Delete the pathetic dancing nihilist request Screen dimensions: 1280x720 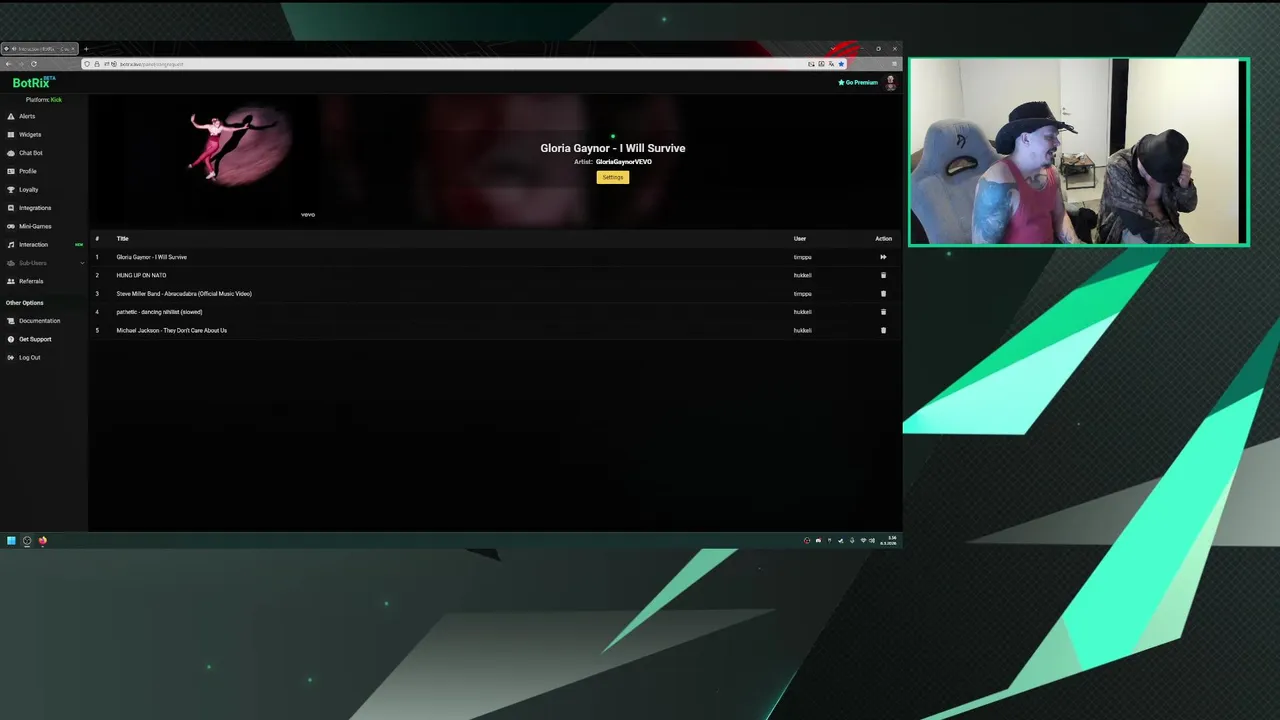(883, 312)
